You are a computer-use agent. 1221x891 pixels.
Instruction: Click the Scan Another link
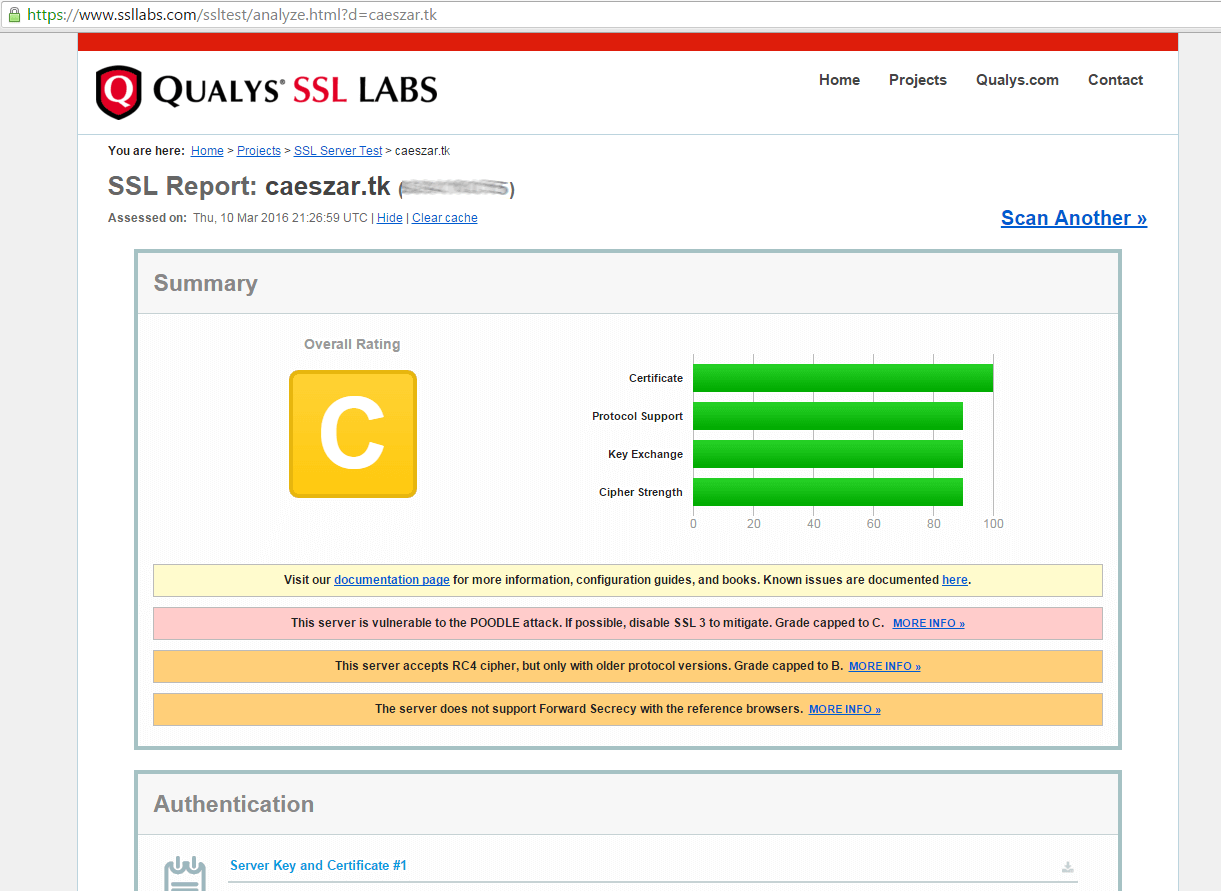tap(1074, 218)
